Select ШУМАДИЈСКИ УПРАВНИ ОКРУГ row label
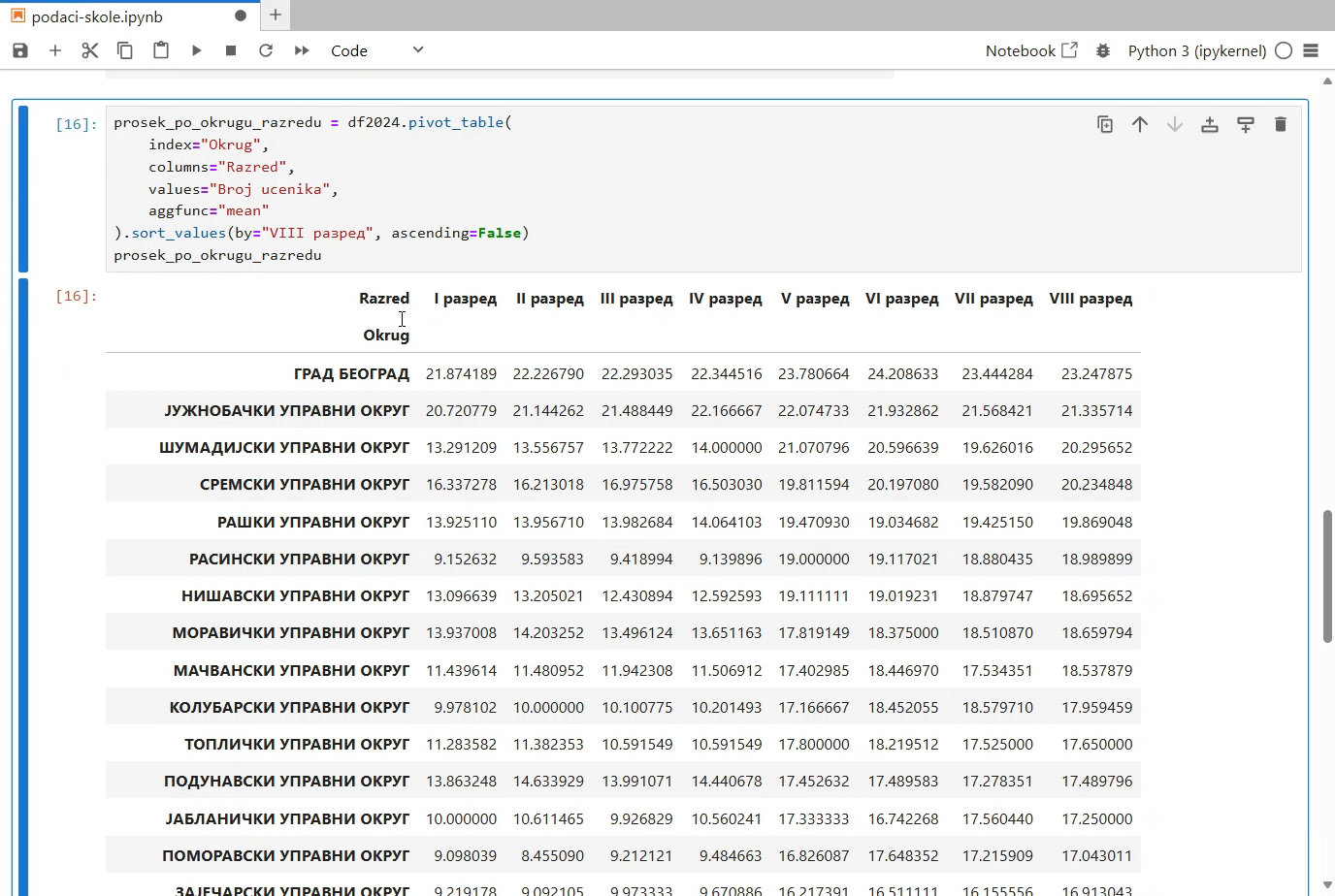Image resolution: width=1335 pixels, height=896 pixels. click(x=284, y=448)
